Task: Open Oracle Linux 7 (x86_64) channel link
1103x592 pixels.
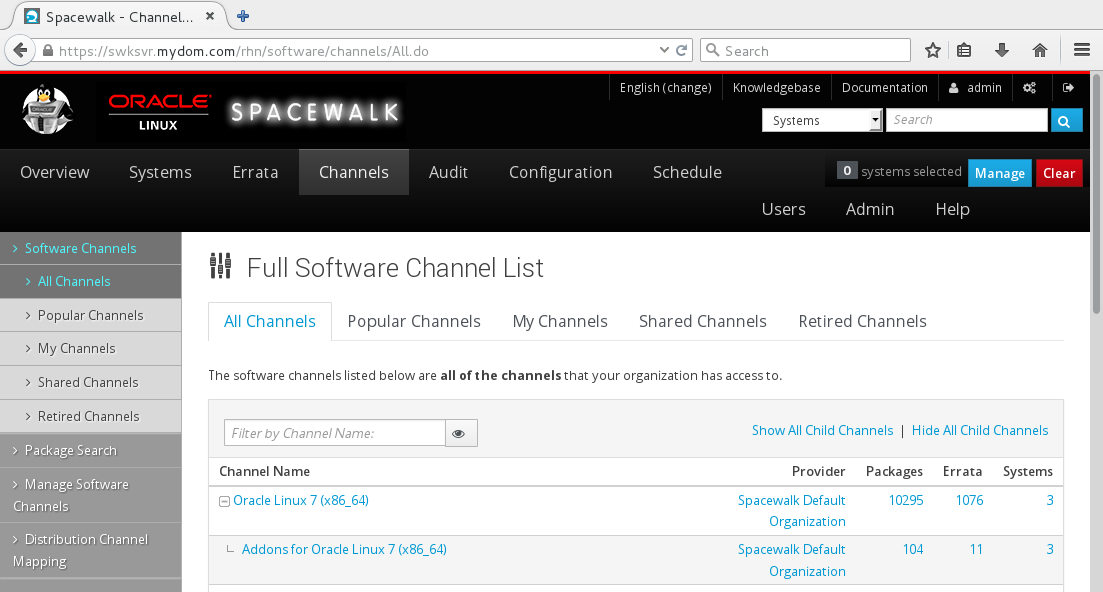Action: [x=301, y=501]
